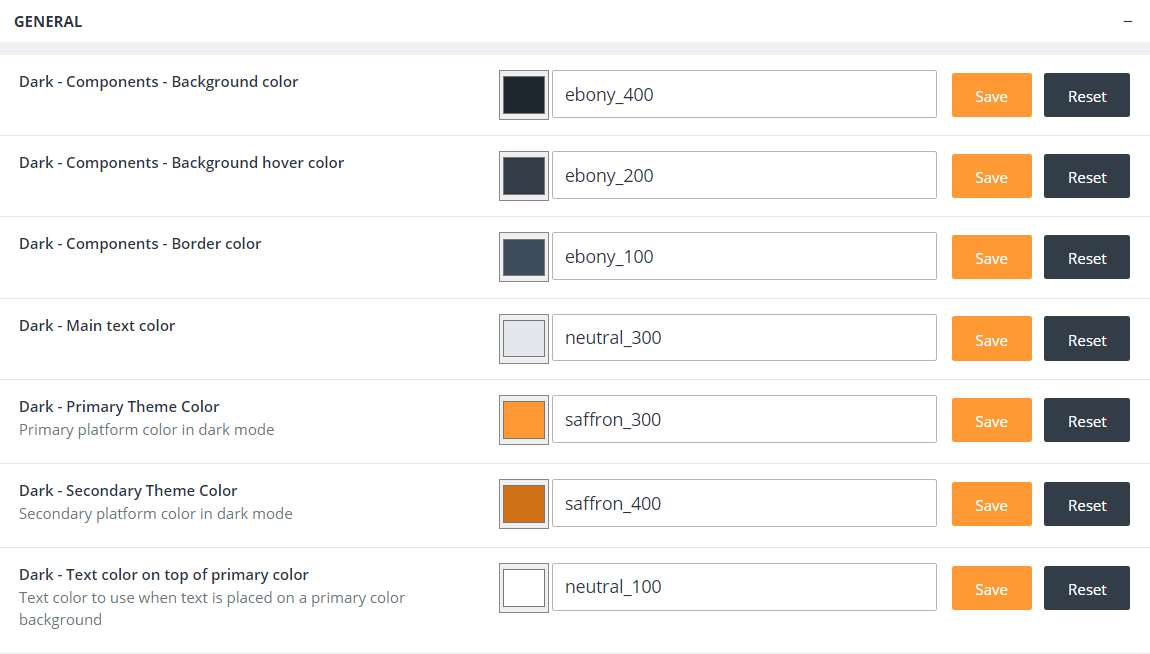
Task: Open the Background color swatch picker
Action: pyautogui.click(x=524, y=95)
